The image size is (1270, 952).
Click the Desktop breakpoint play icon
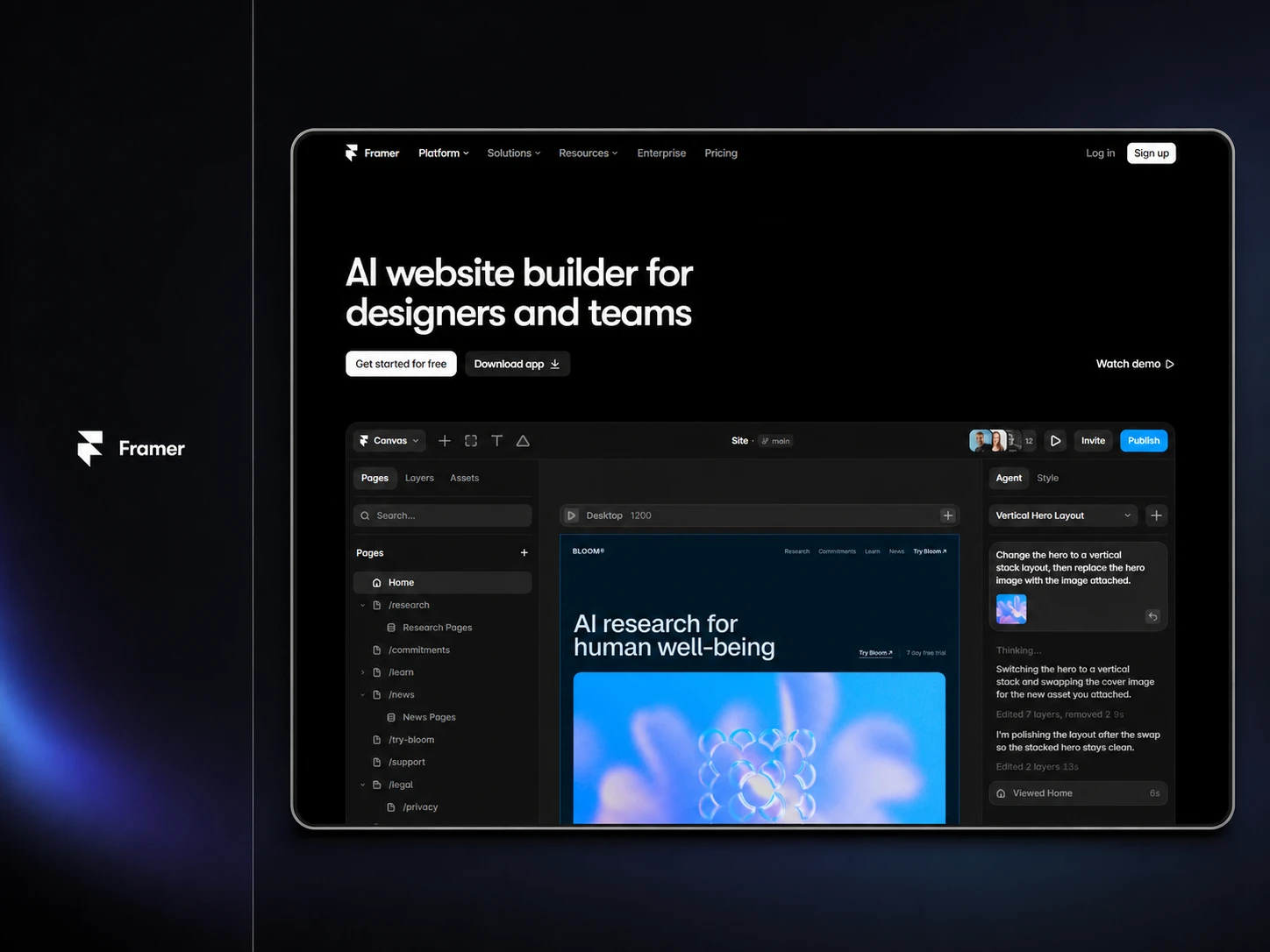[x=572, y=515]
